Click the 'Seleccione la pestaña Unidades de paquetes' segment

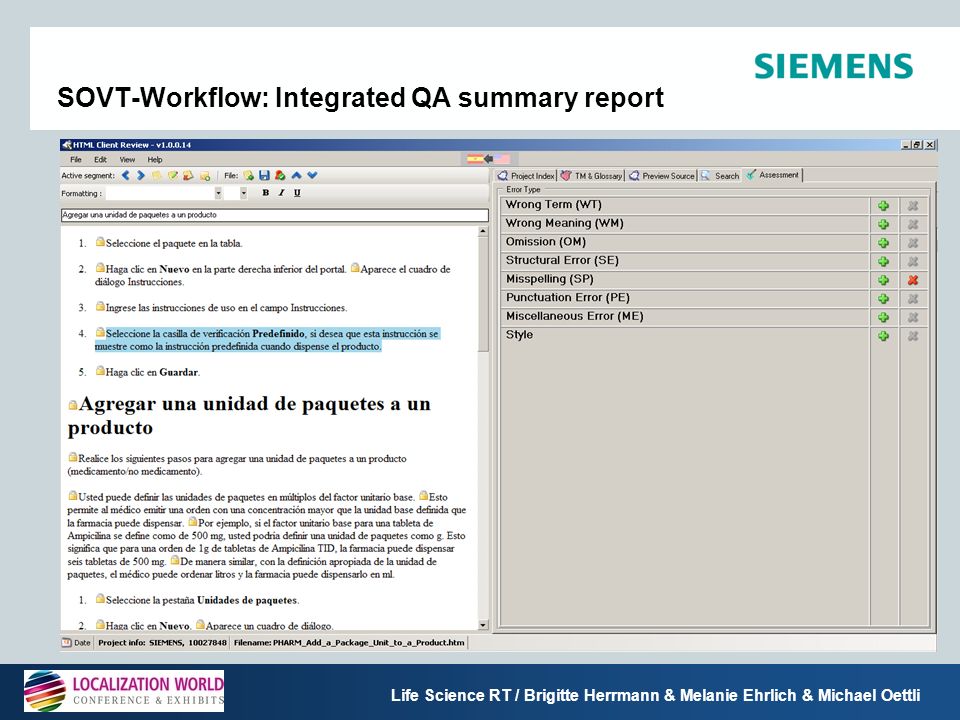pos(197,600)
